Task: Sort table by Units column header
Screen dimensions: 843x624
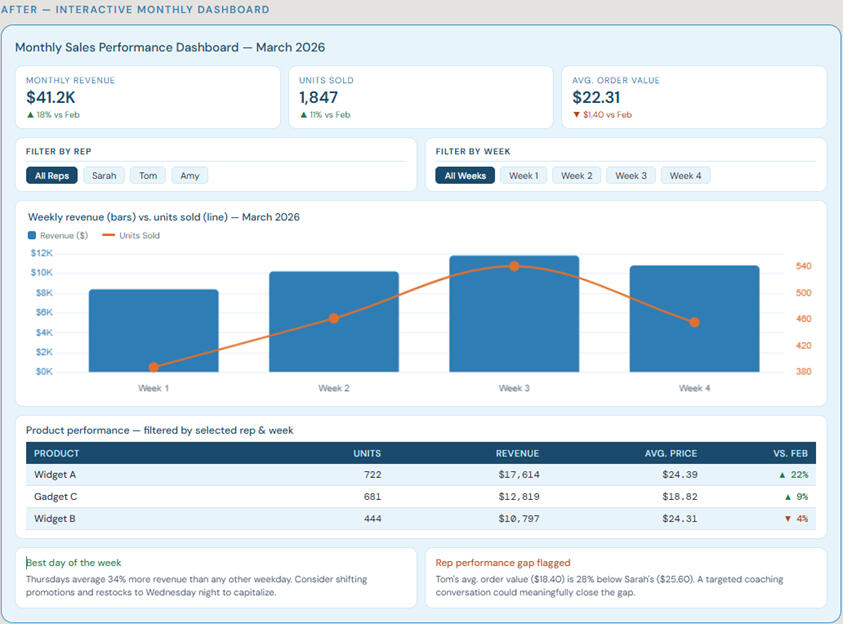Action: [x=367, y=453]
